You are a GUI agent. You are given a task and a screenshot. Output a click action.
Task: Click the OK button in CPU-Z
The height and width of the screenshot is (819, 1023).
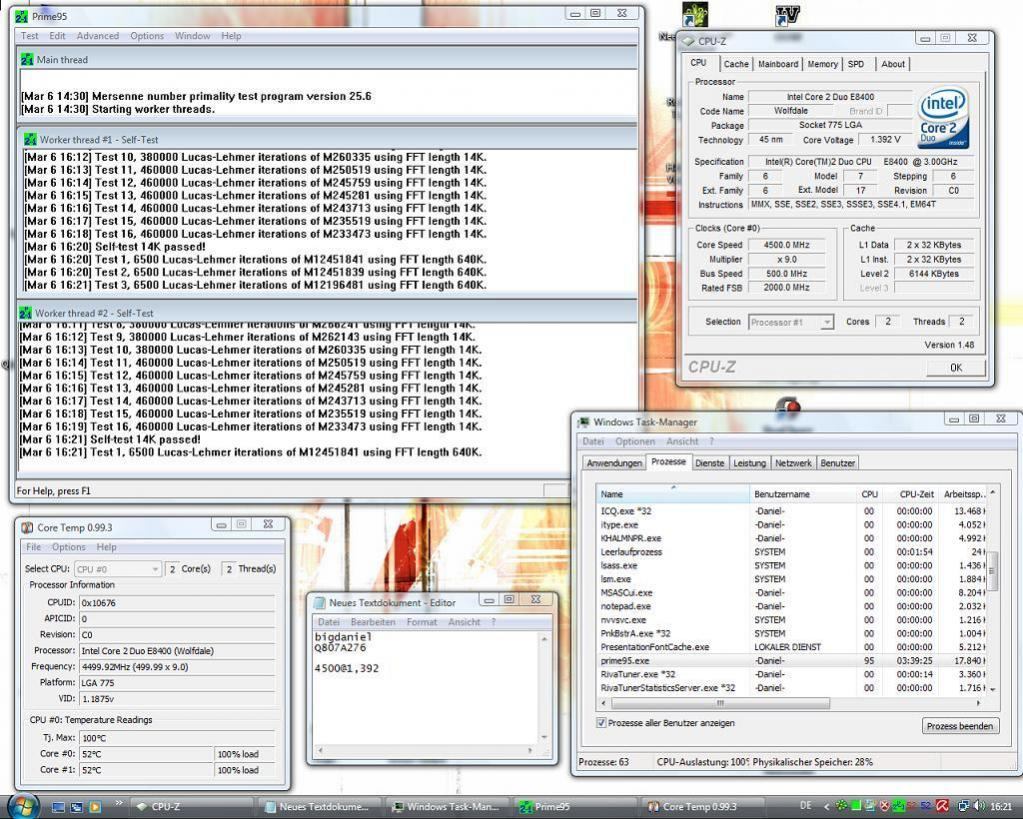[956, 367]
